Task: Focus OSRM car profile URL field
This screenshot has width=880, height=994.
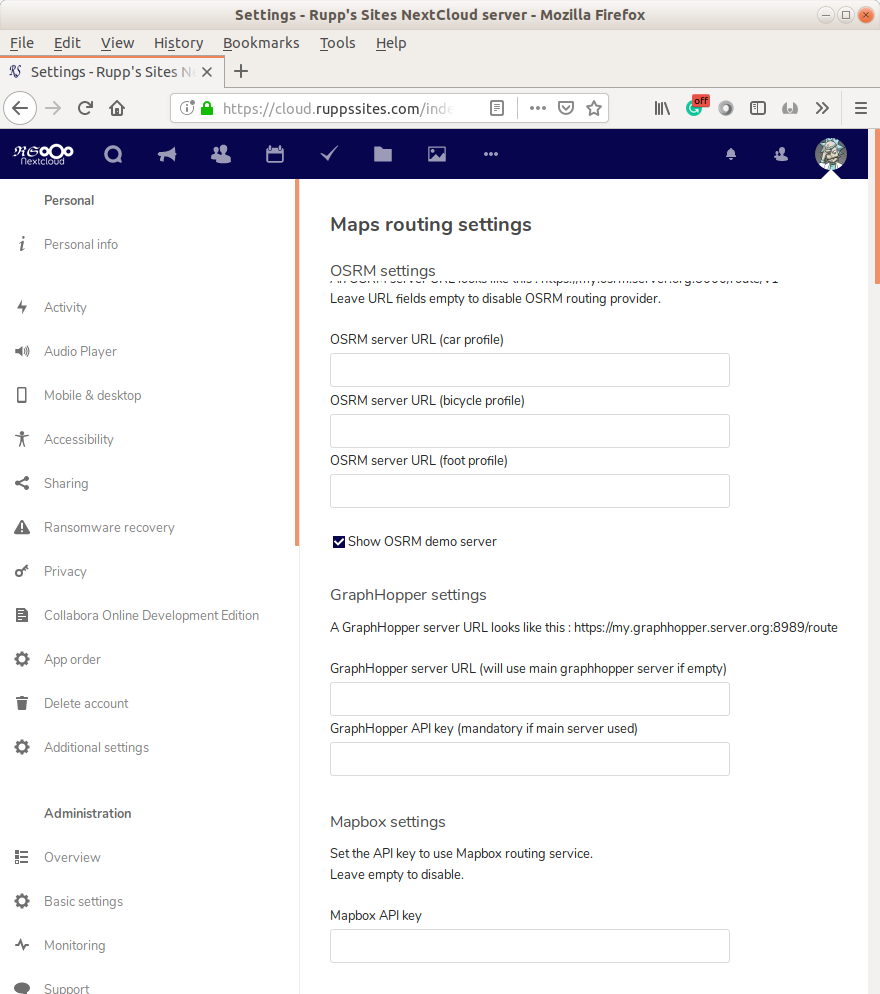Action: point(529,370)
